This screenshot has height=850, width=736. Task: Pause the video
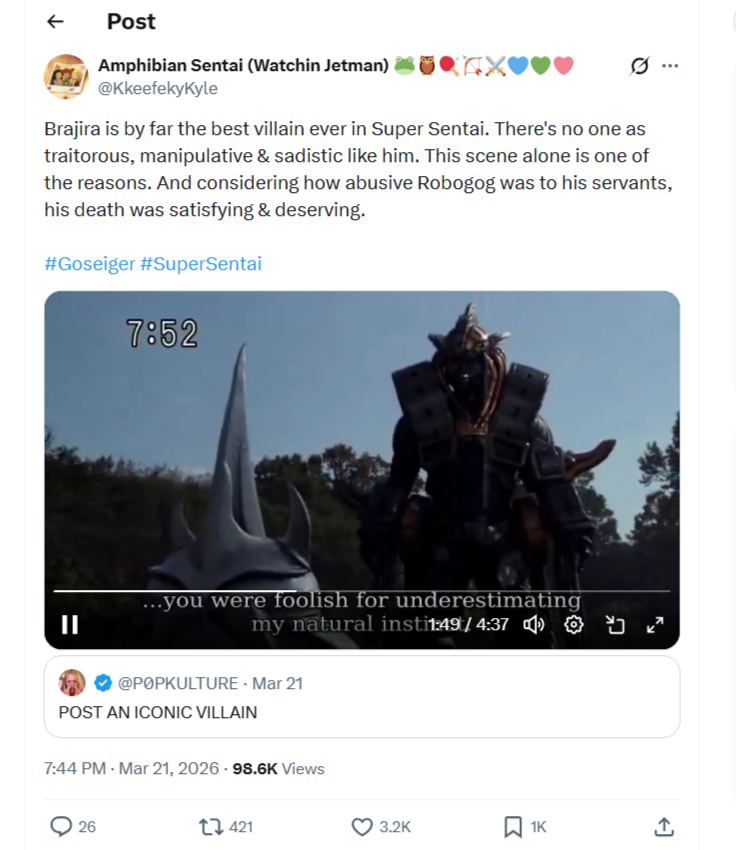click(x=70, y=625)
